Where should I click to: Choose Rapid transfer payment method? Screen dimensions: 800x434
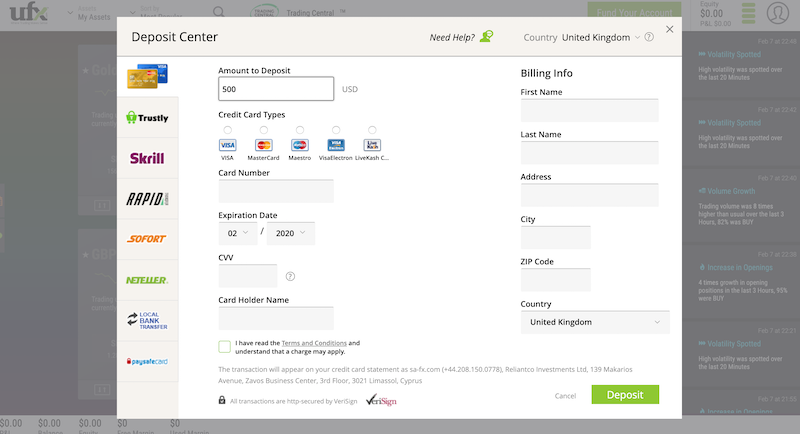click(x=147, y=199)
